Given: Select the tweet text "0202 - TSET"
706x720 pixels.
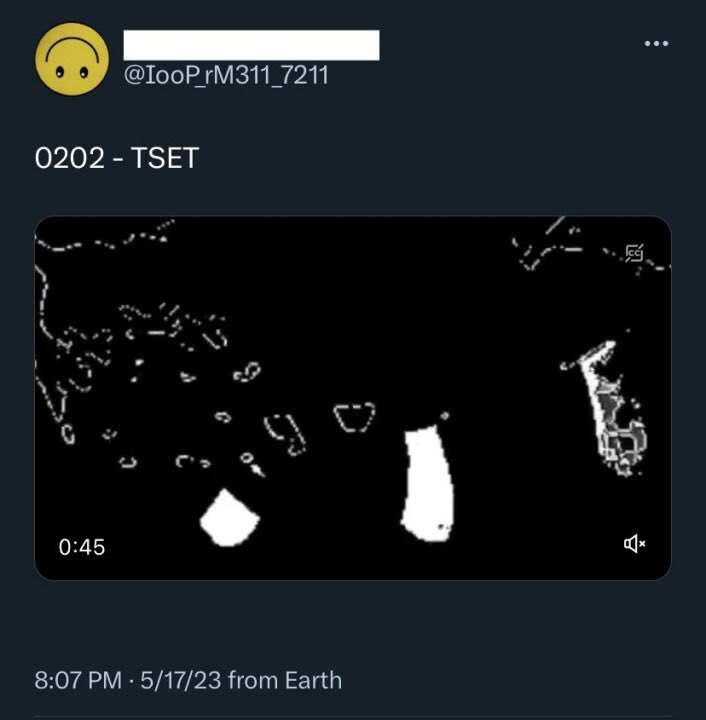Looking at the screenshot, I should 117,158.
